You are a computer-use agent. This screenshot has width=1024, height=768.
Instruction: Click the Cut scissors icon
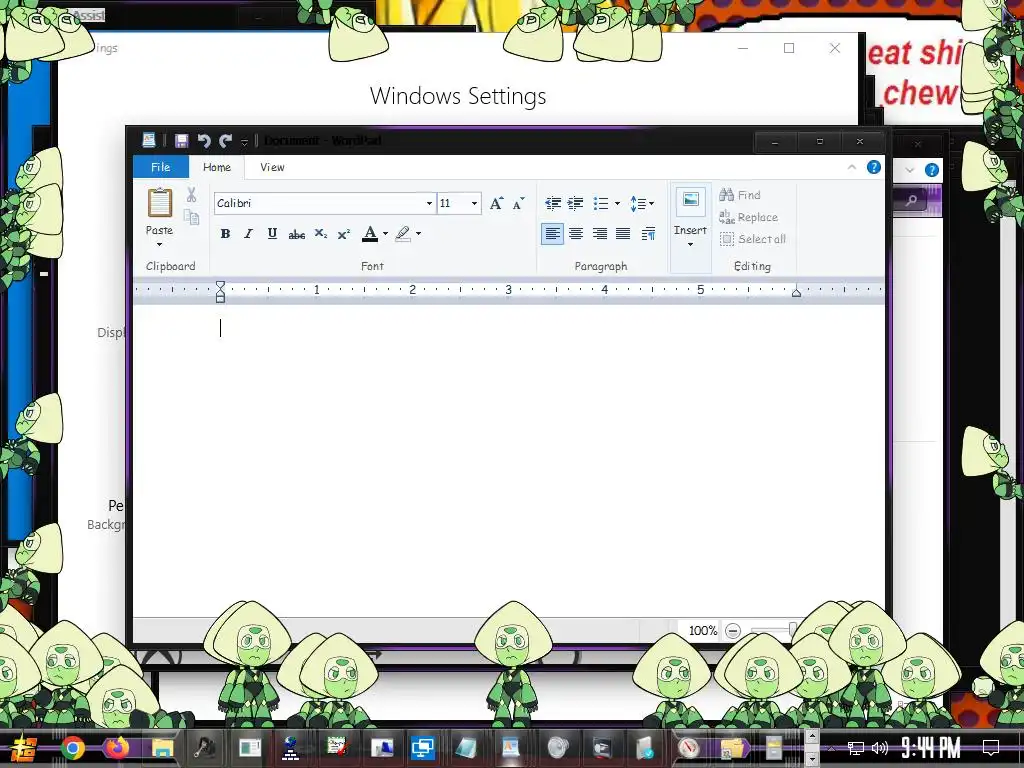191,195
